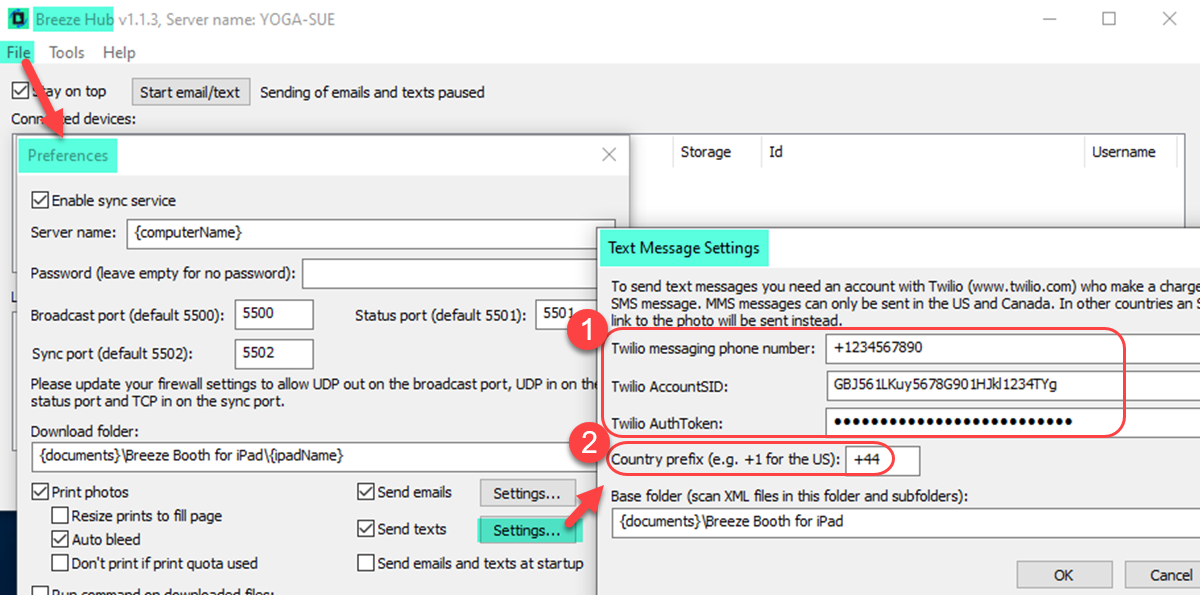Close the Preferences dialog
Image resolution: width=1200 pixels, height=595 pixels.
point(609,155)
